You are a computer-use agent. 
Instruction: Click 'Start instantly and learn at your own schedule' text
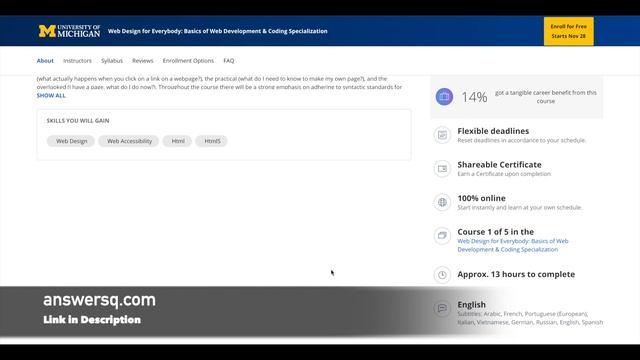coord(520,207)
